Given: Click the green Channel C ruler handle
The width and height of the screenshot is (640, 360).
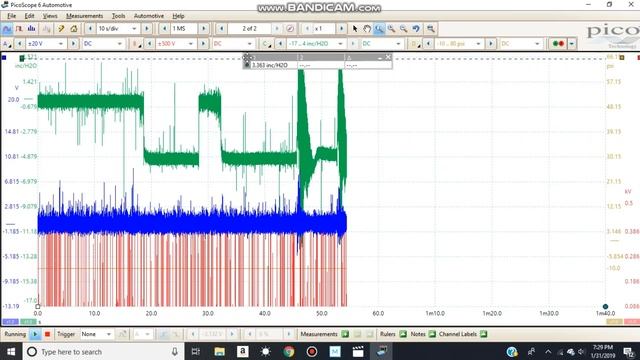Looking at the screenshot, I should (x=22, y=58).
